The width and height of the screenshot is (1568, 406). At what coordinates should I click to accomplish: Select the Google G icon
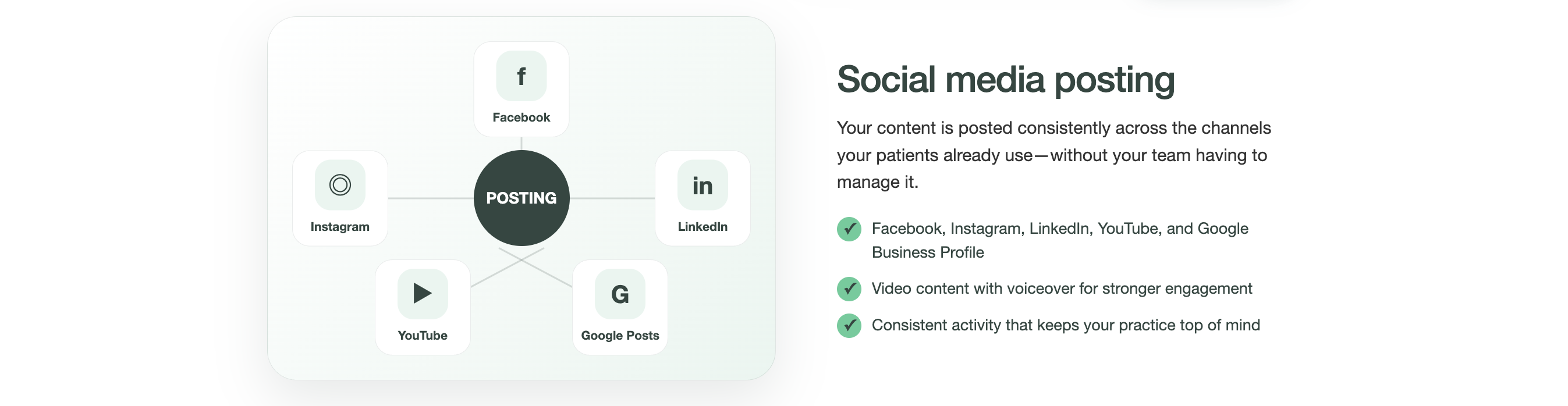point(620,294)
